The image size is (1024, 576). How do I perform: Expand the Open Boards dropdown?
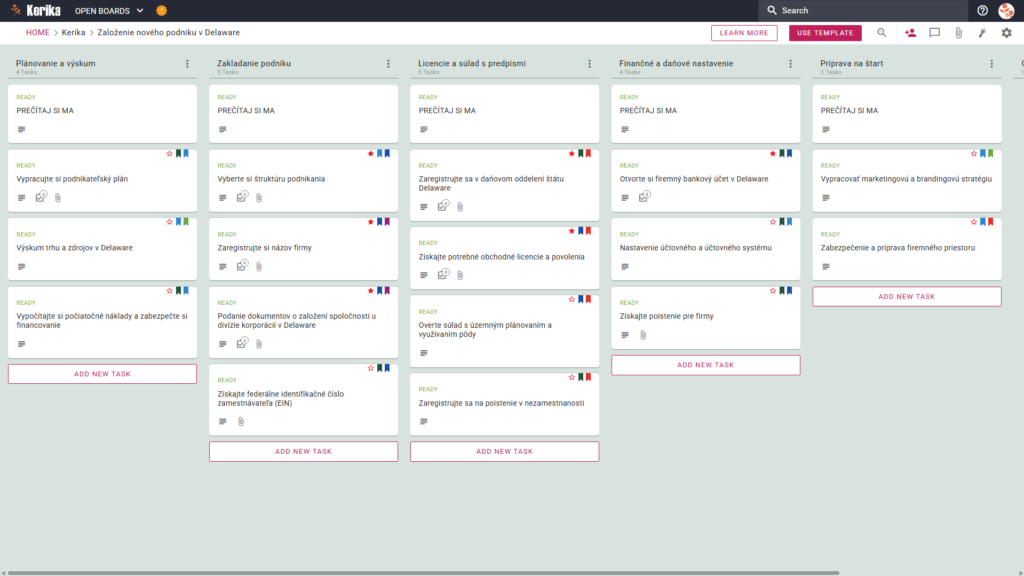109,10
